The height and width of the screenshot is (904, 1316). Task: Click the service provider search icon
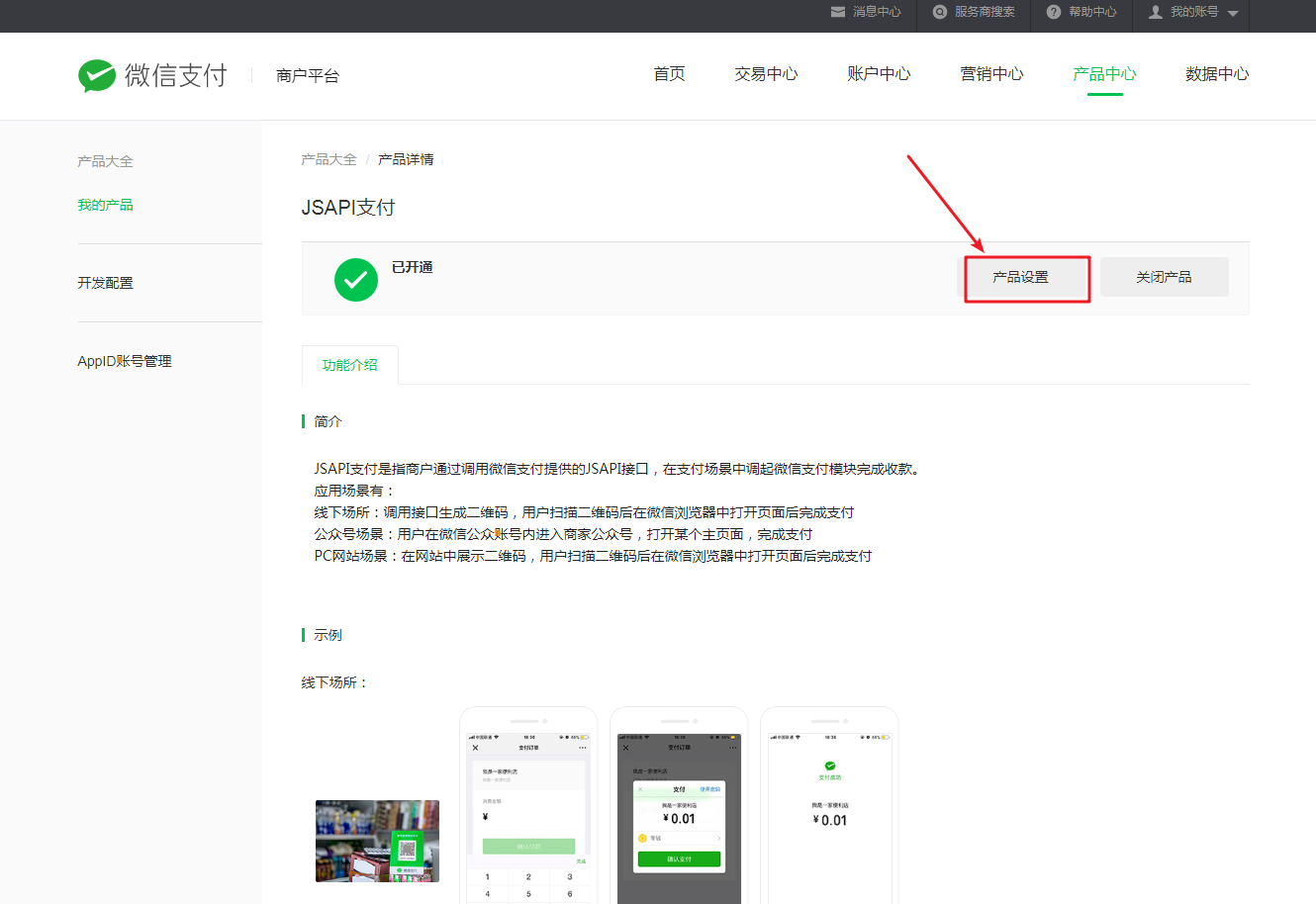pos(940,12)
